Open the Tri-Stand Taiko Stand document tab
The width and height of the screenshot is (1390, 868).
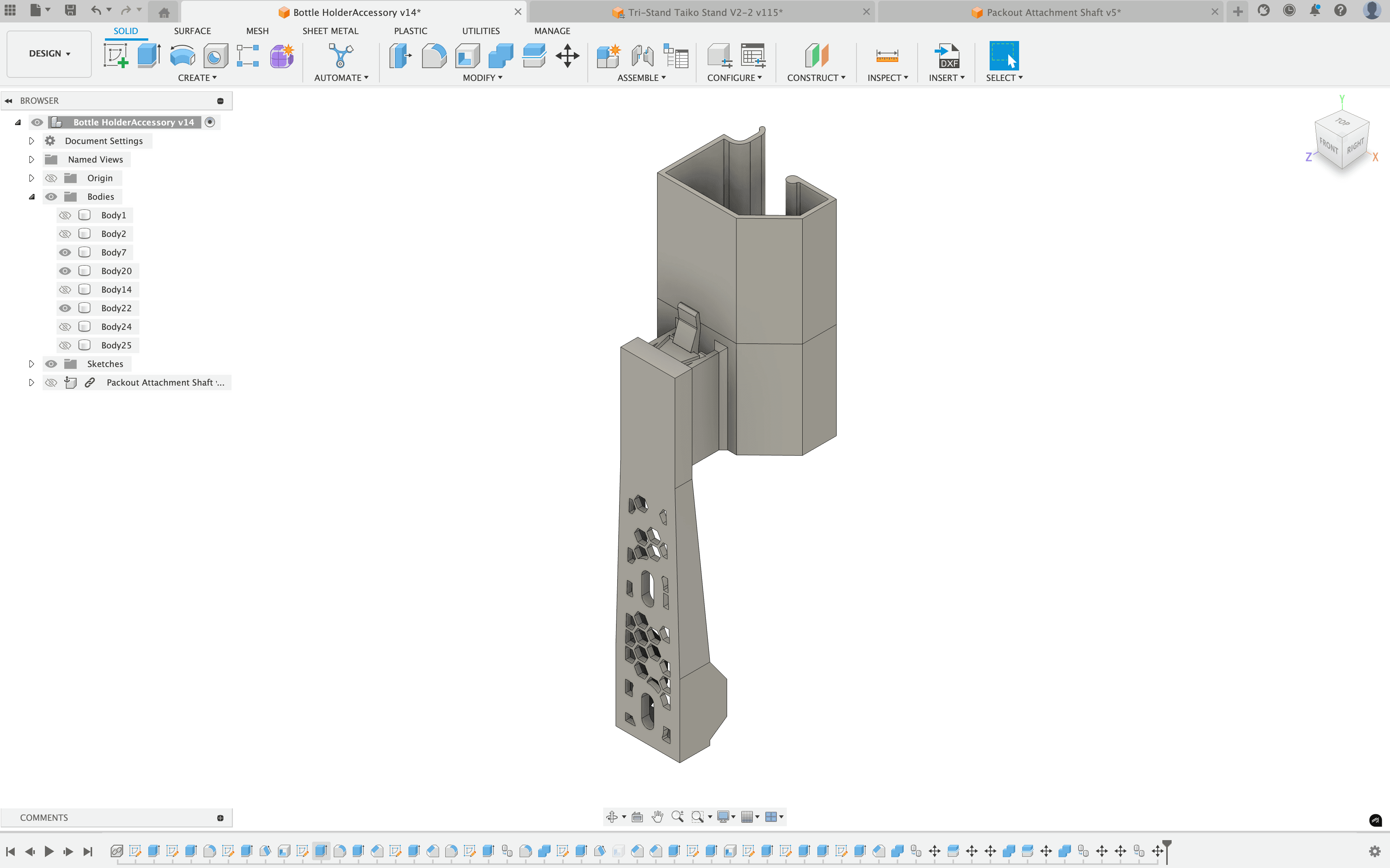click(x=702, y=12)
